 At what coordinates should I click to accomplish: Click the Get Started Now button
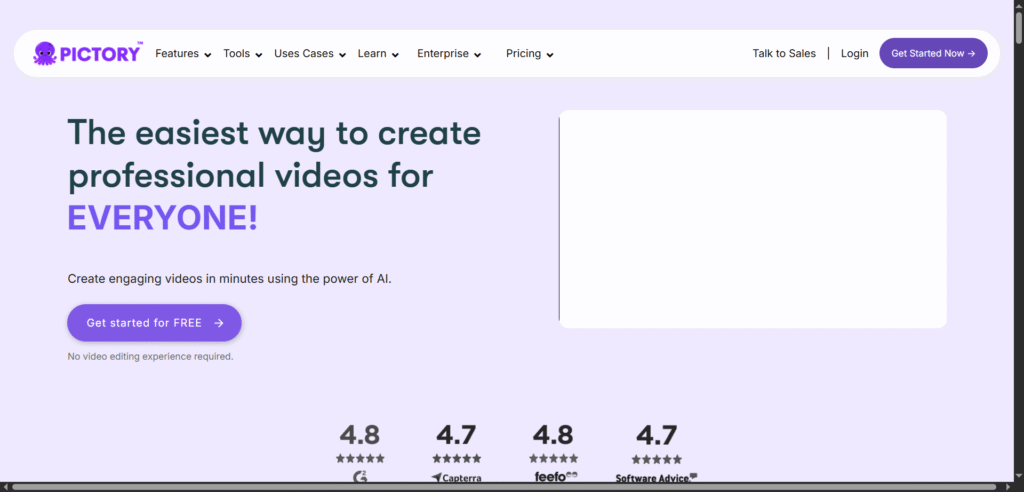tap(933, 53)
